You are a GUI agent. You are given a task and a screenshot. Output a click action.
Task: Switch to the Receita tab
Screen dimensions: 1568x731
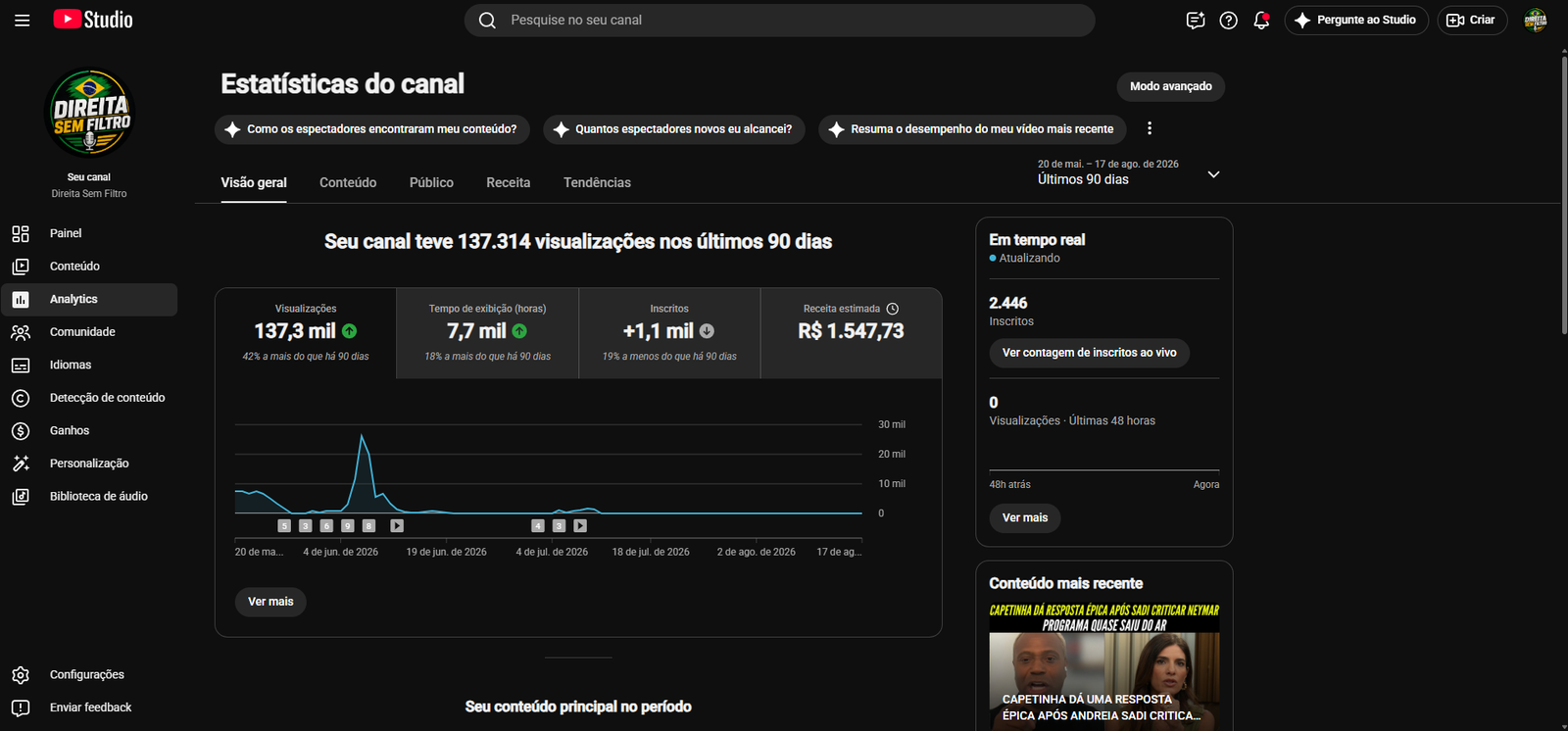pos(509,182)
